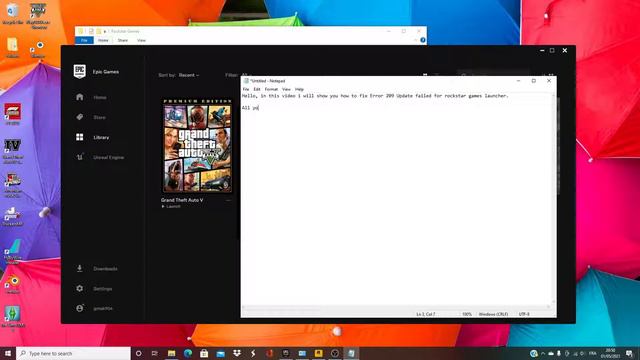
Task: Open Dropbox from the taskbar
Action: [237, 353]
